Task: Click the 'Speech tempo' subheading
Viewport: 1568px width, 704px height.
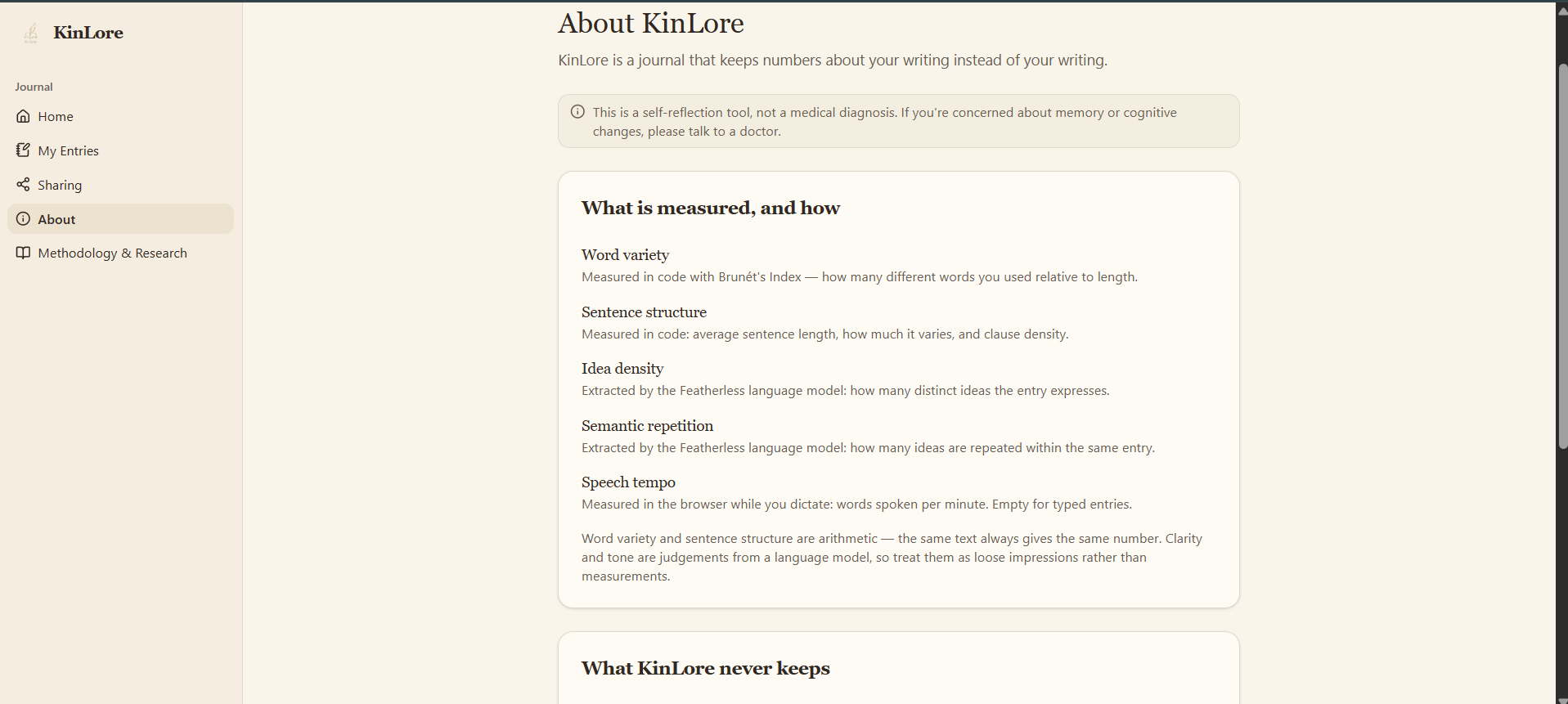Action: (x=628, y=482)
